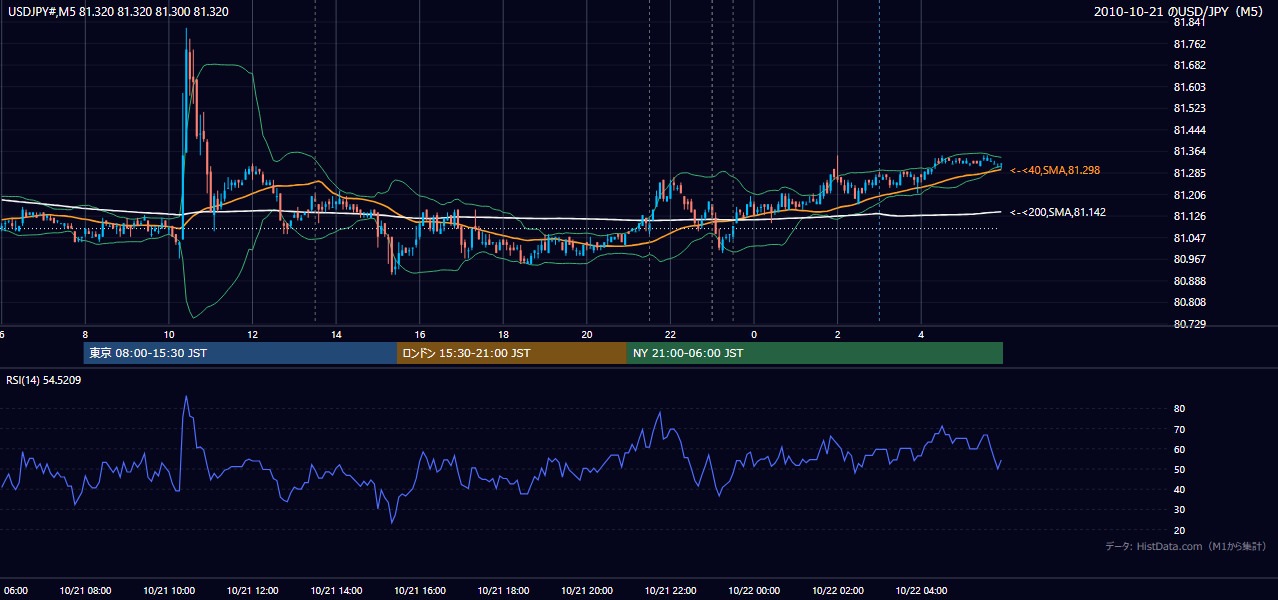Click price level 80.729 on the axis
Viewport: 1278px width, 600px height.
[1190, 324]
